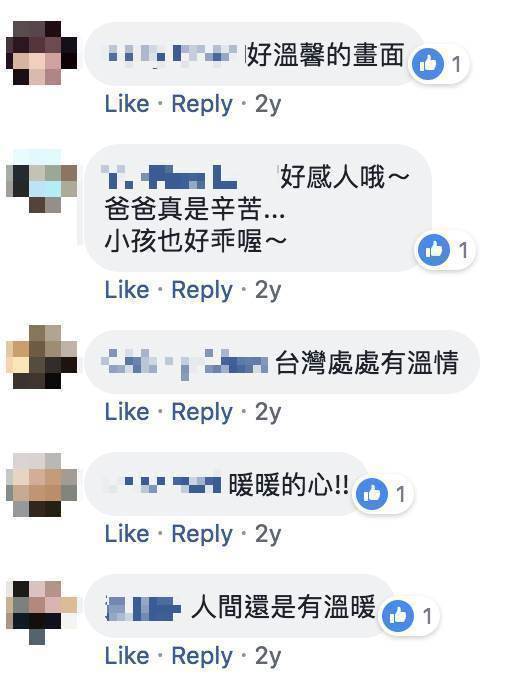
Task: Open avatar beside 人間還是有溫暖 comment
Action: coord(42,612)
